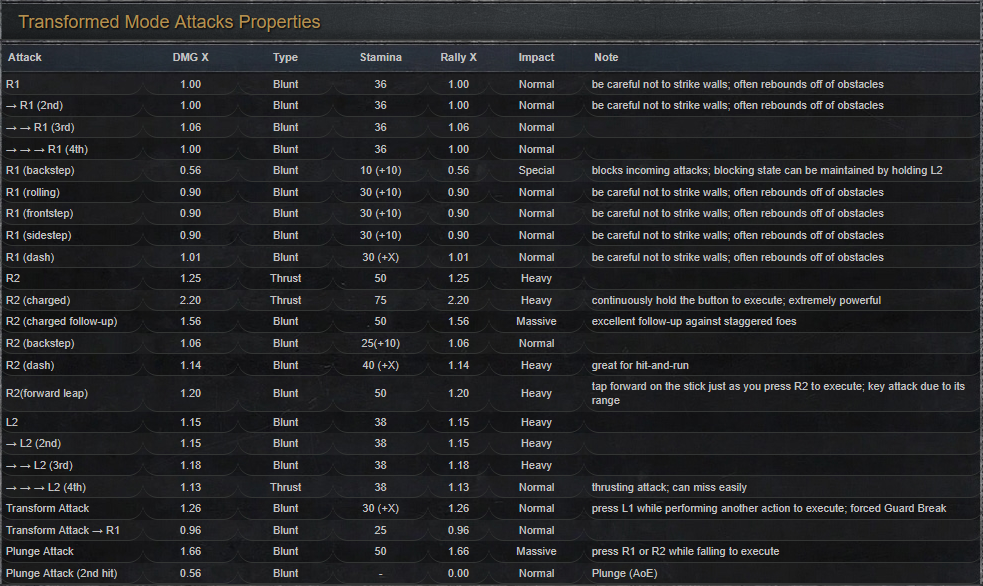Click the 'thrusting attack; can miss easily' note

click(x=669, y=488)
